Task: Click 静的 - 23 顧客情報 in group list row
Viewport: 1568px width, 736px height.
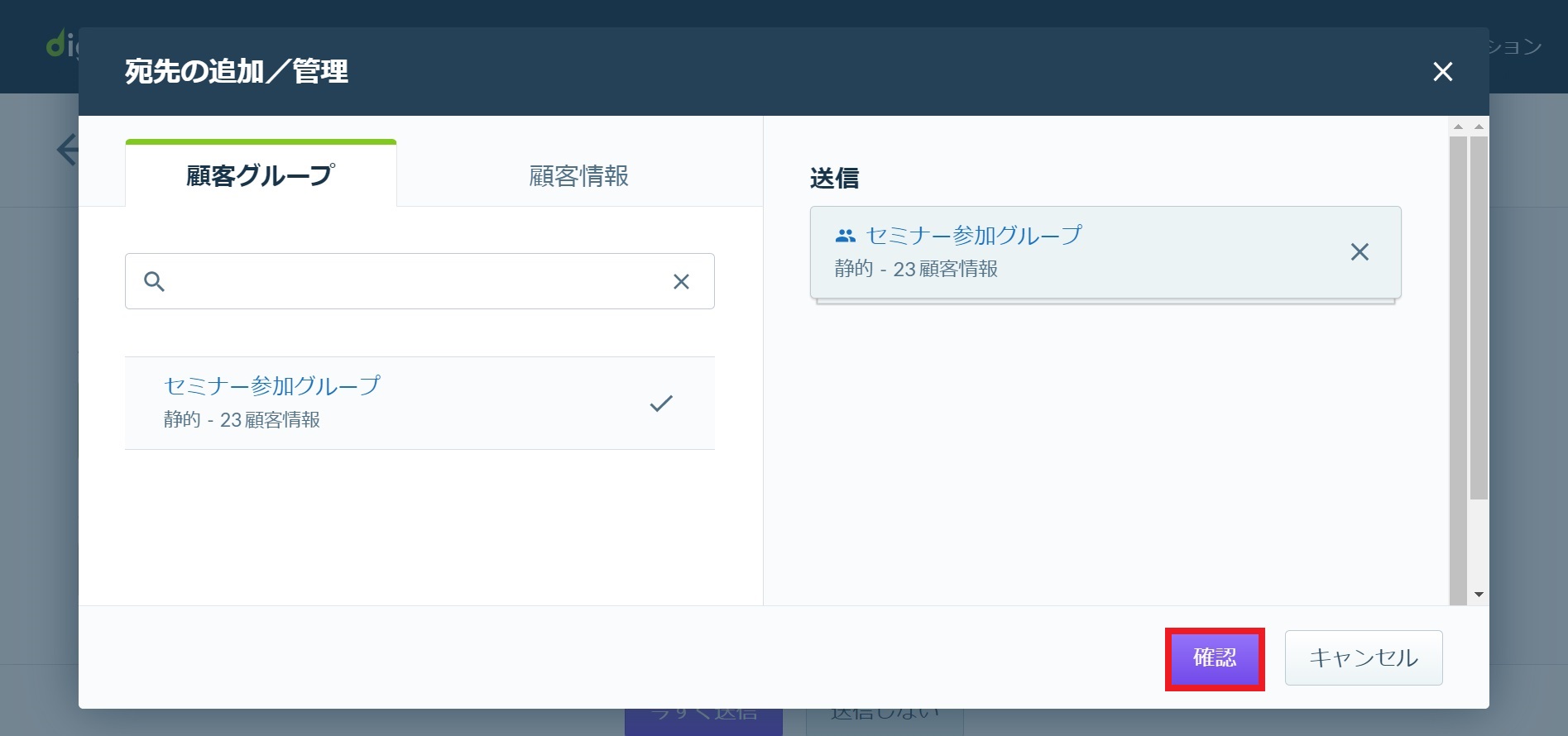Action: (x=242, y=420)
